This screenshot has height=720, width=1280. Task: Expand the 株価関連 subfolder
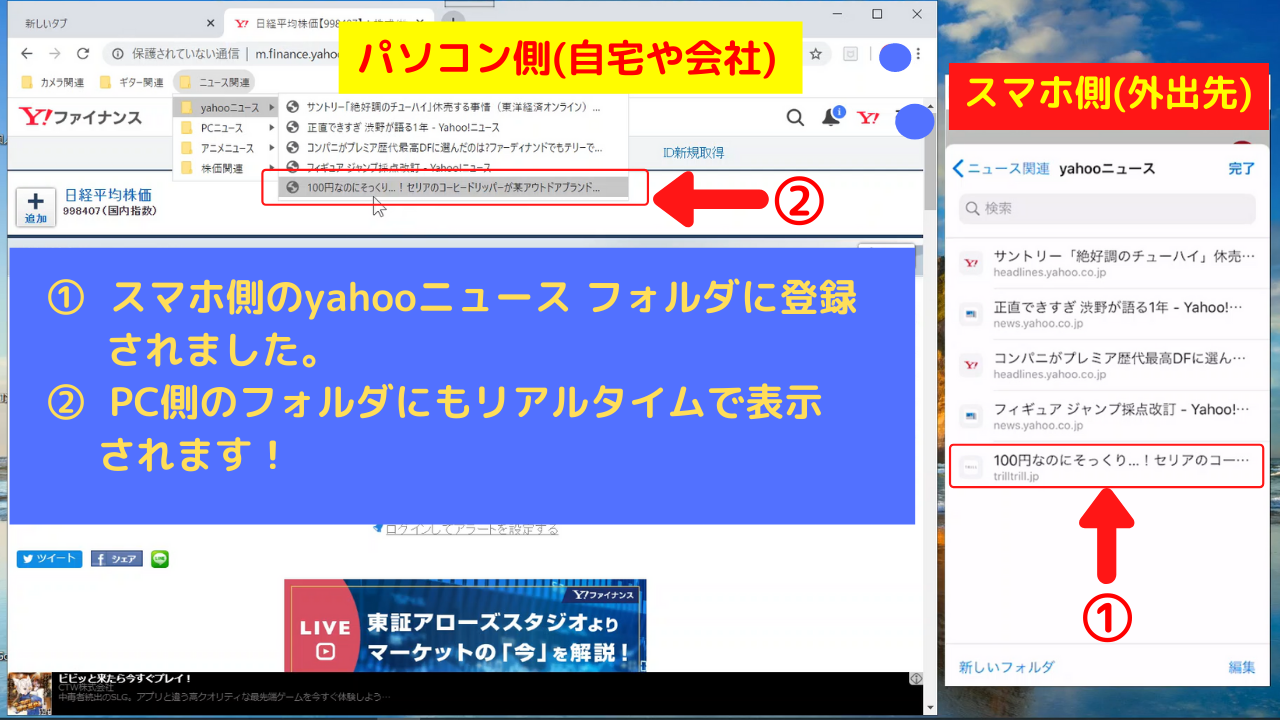point(226,168)
